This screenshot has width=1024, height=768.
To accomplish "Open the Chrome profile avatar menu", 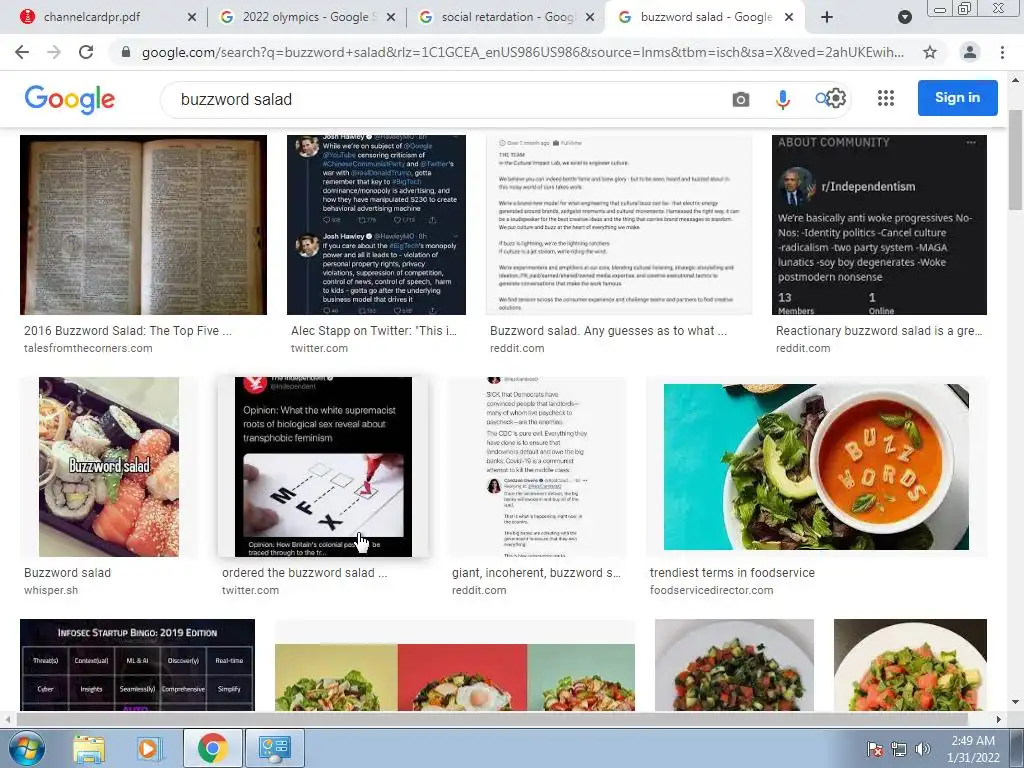I will pyautogui.click(x=970, y=52).
